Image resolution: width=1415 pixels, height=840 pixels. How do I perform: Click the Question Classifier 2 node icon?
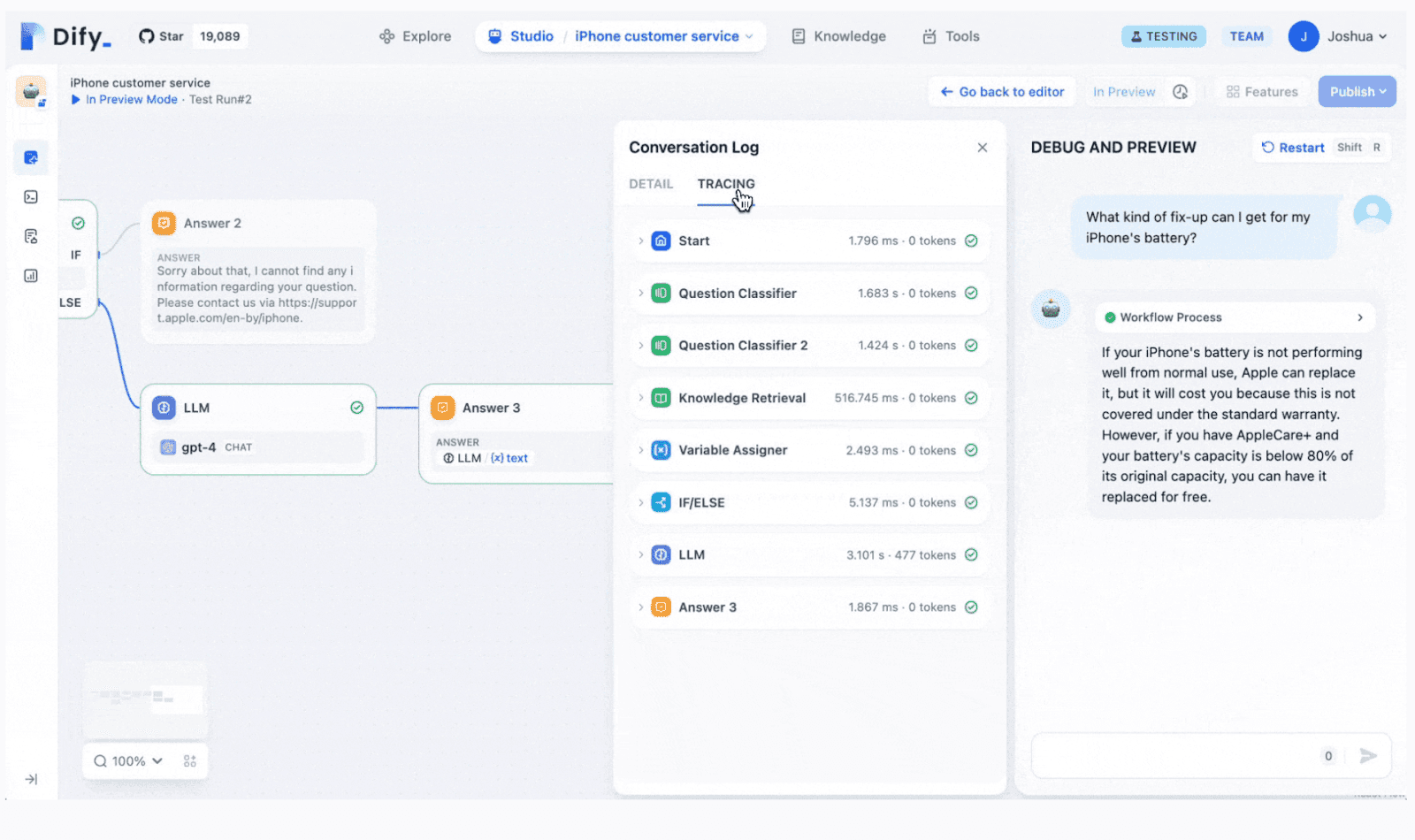[661, 345]
